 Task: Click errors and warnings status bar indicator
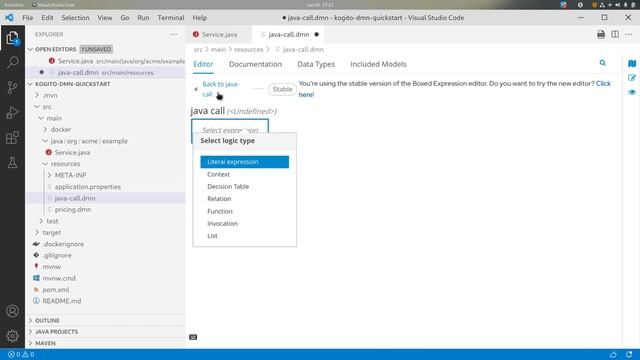coord(21,354)
